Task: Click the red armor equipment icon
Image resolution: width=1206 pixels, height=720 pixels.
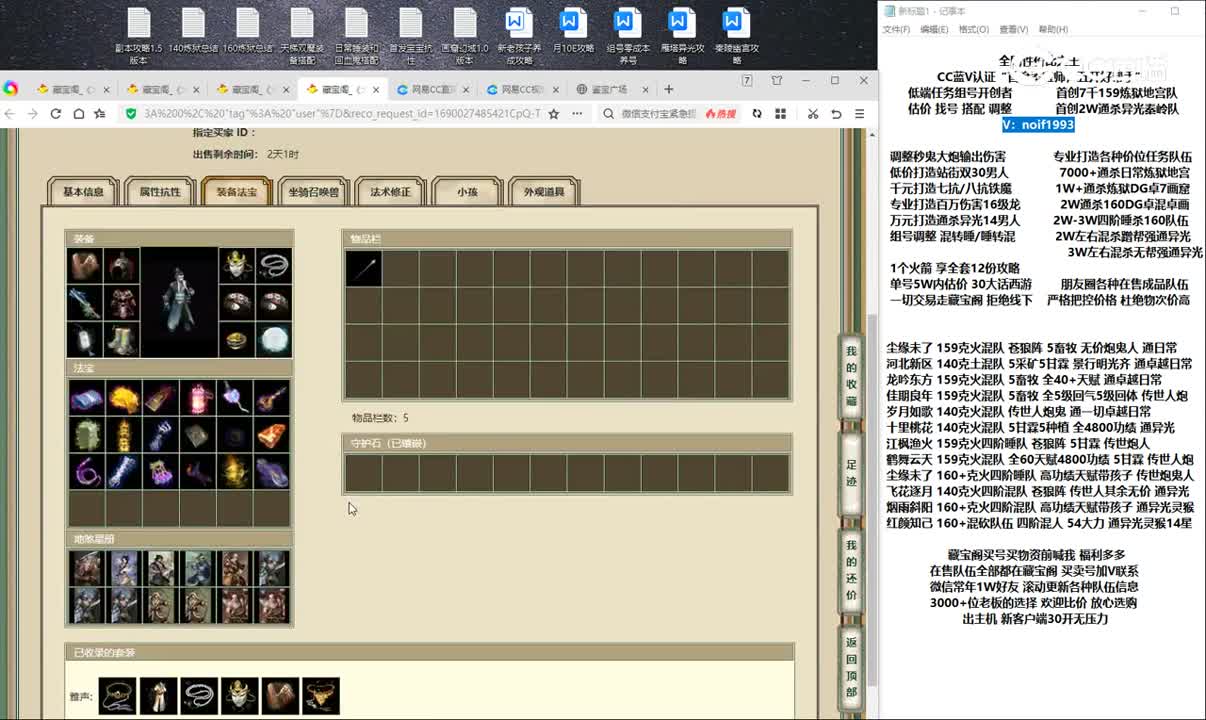Action: (122, 303)
